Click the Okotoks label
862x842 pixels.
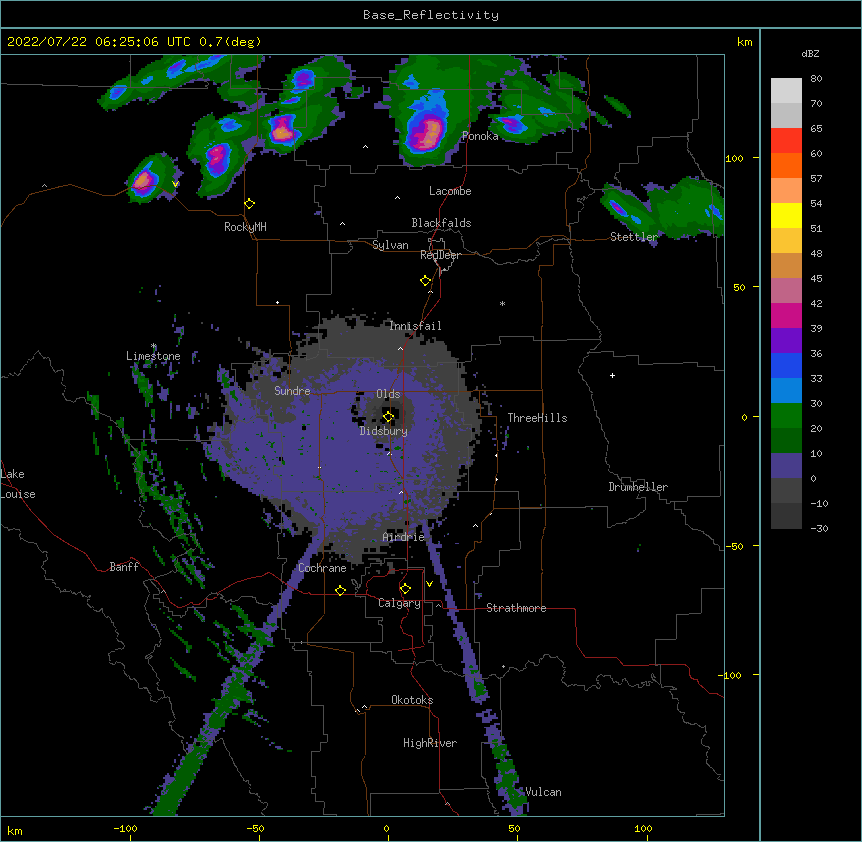tap(412, 700)
